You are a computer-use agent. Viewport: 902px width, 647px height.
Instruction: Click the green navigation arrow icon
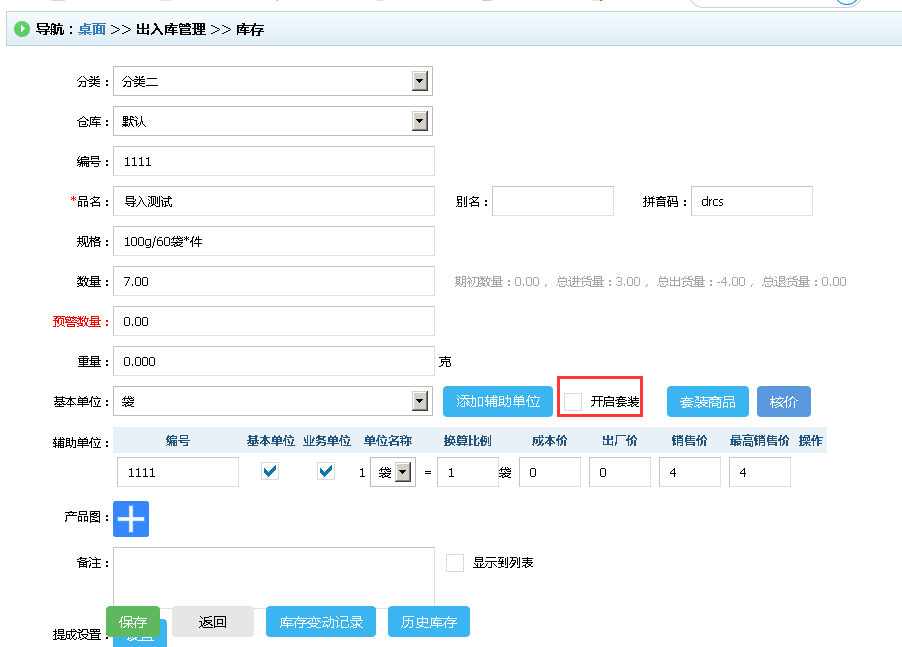[x=22, y=30]
